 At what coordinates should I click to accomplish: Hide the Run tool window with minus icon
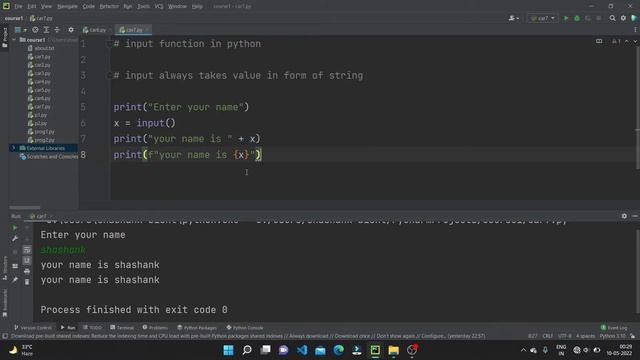(x=635, y=216)
